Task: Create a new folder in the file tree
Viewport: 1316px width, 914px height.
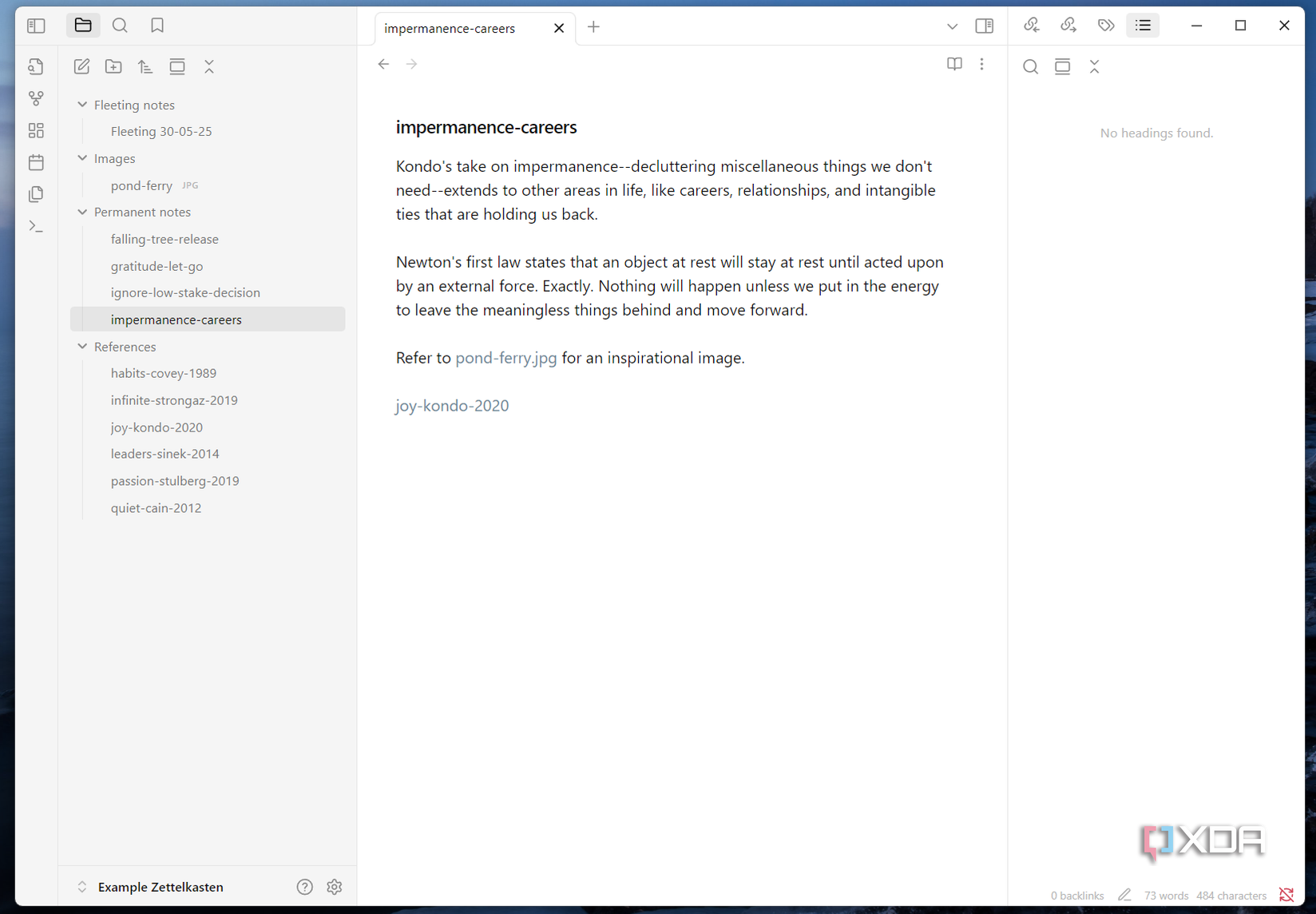Action: (113, 66)
